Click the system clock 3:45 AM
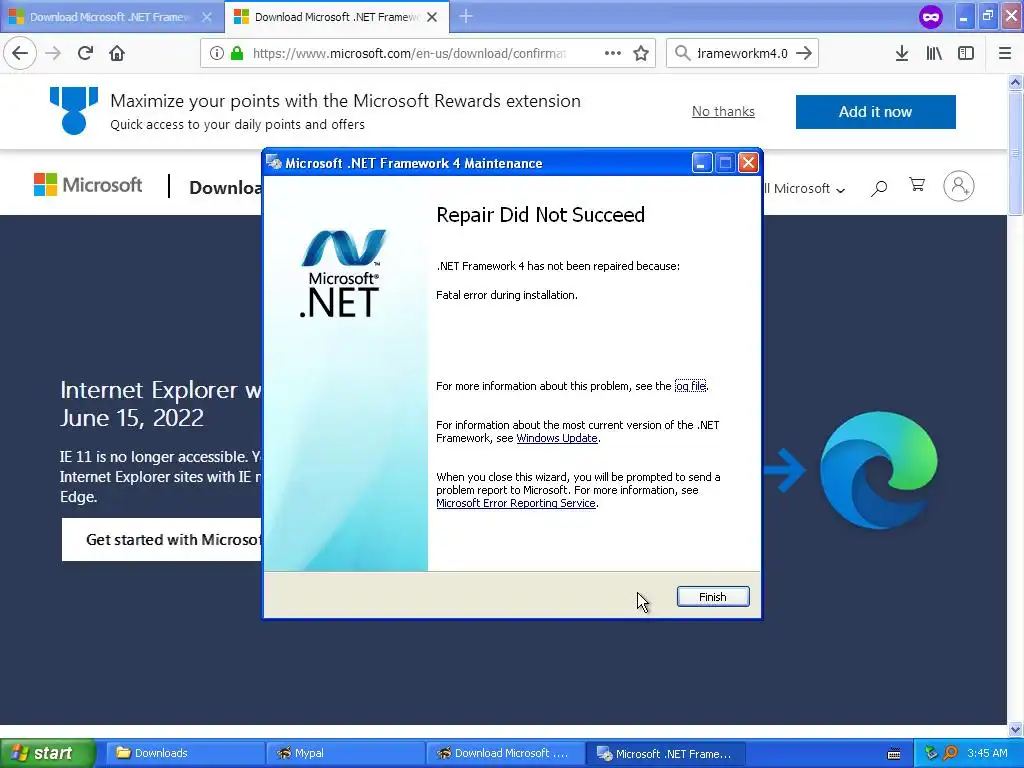The width and height of the screenshot is (1024, 768). (987, 753)
